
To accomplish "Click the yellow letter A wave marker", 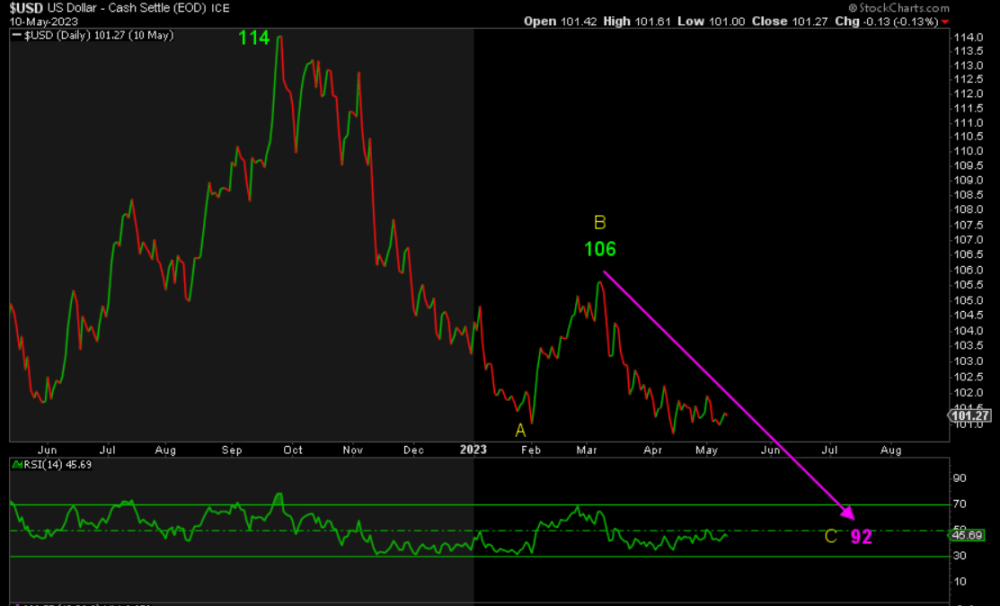I will tap(521, 429).
